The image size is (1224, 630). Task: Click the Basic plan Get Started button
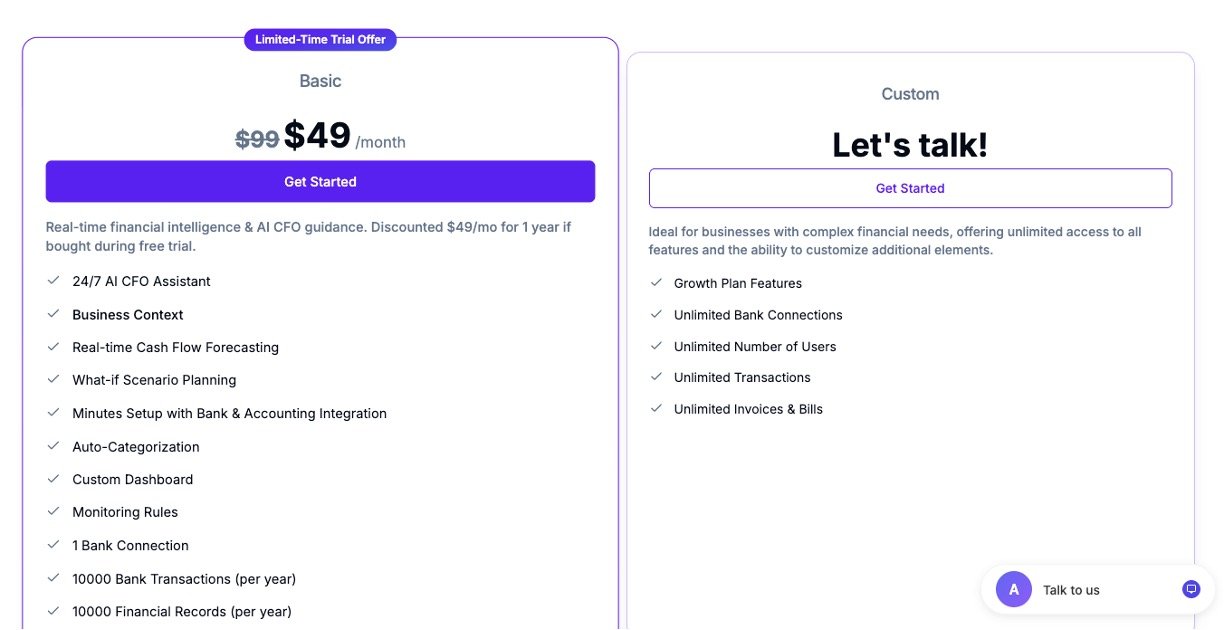pos(320,182)
